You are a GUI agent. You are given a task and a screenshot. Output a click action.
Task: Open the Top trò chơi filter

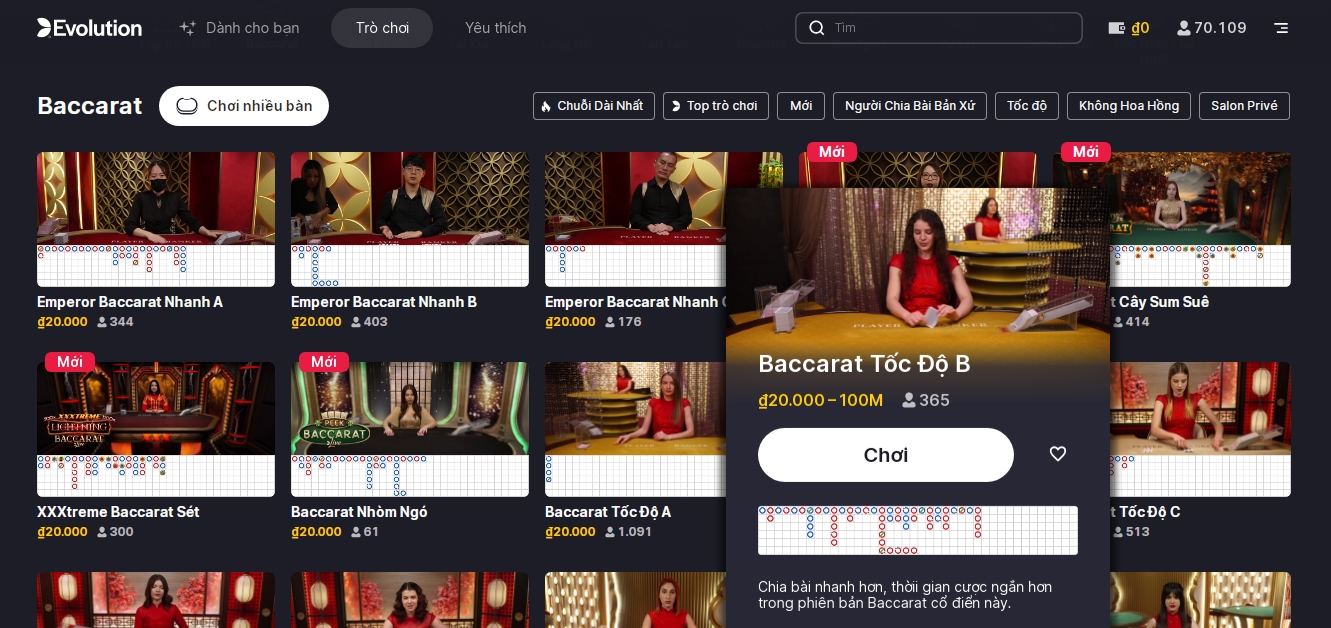(x=716, y=106)
